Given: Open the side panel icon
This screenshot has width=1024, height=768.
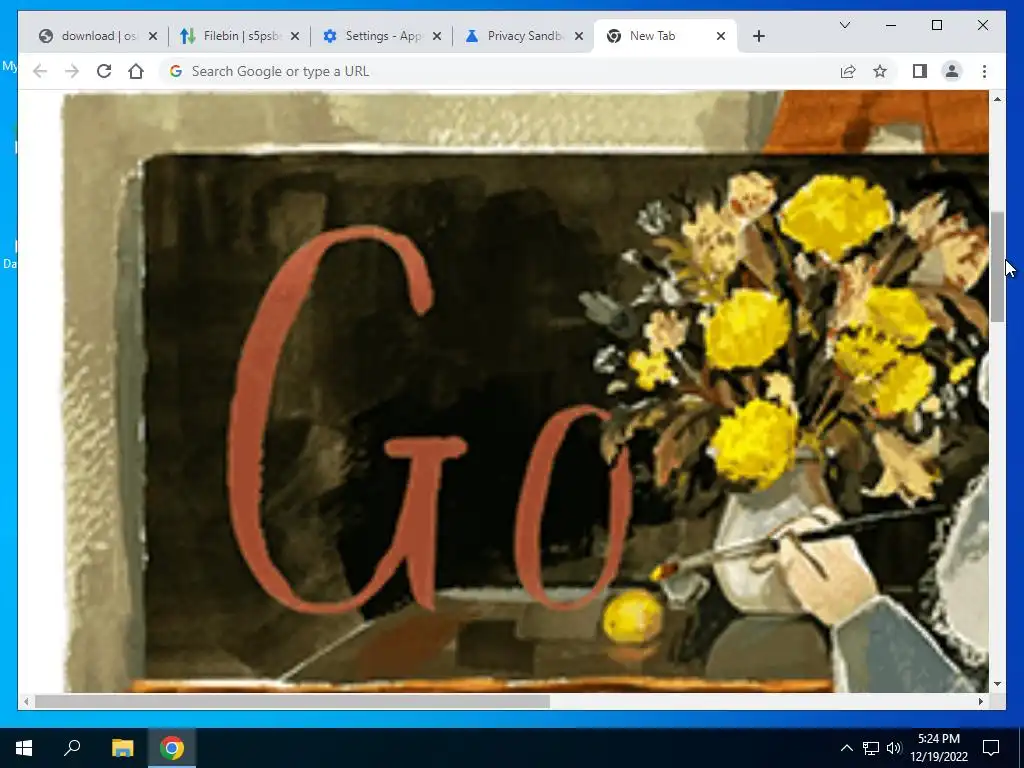Looking at the screenshot, I should [x=920, y=71].
